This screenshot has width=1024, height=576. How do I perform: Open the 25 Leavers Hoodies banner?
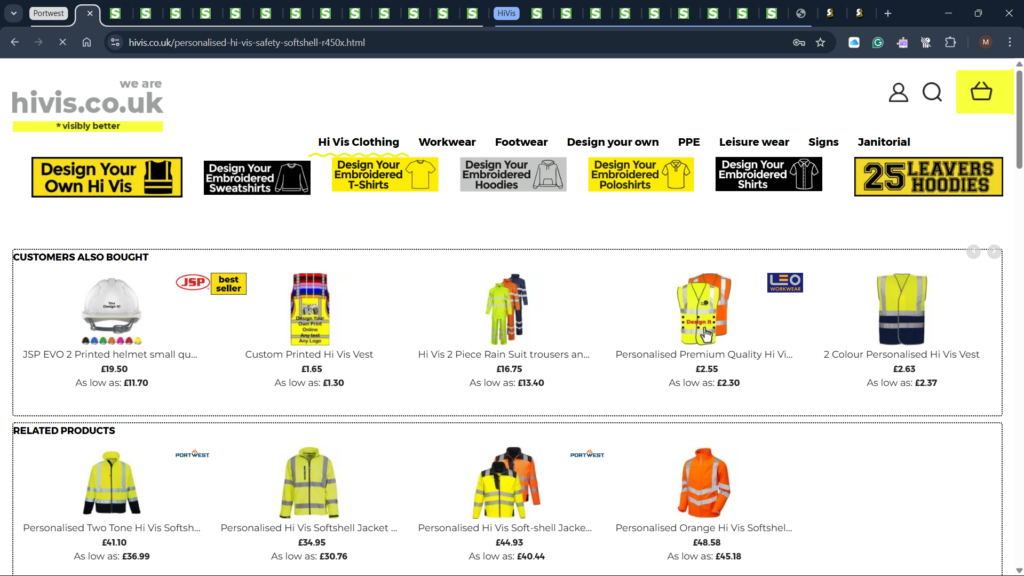(929, 177)
